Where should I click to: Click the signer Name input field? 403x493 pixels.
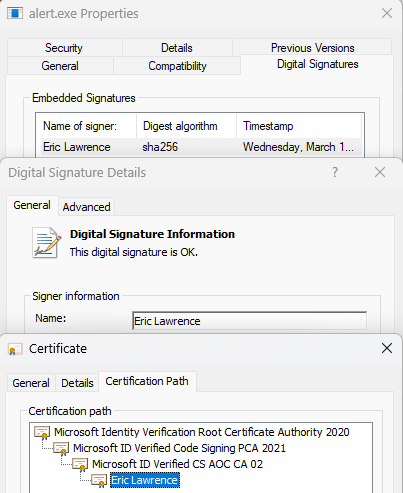tap(249, 321)
